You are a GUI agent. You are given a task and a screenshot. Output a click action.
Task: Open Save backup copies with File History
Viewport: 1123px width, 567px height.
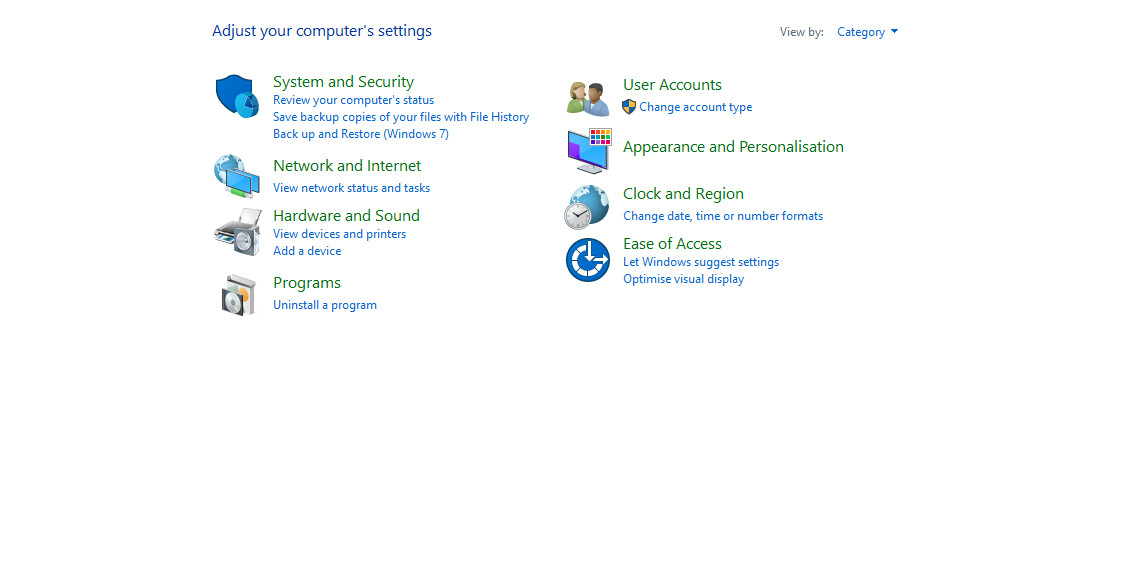401,117
